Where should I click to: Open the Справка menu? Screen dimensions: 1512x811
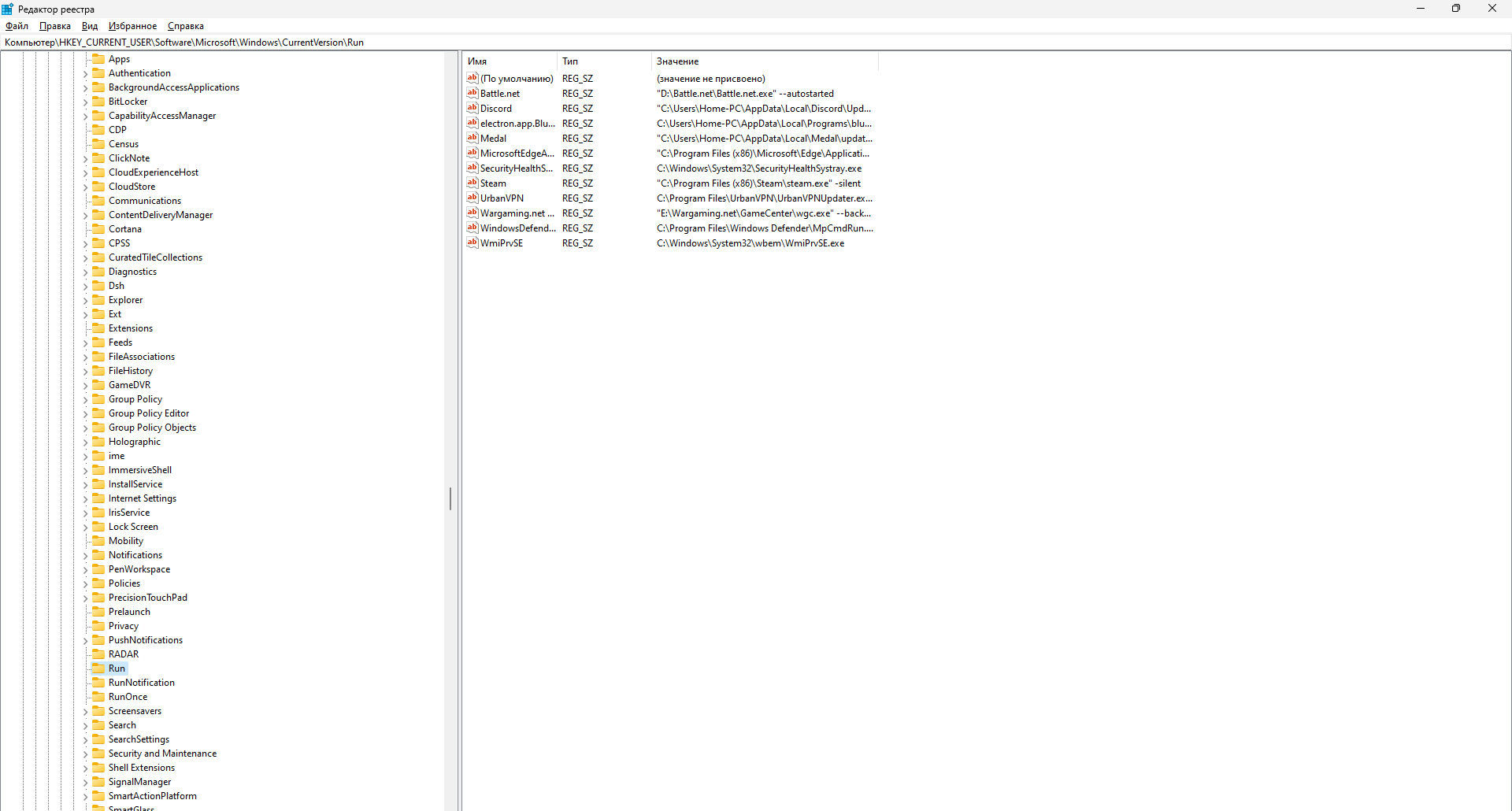pos(186,26)
